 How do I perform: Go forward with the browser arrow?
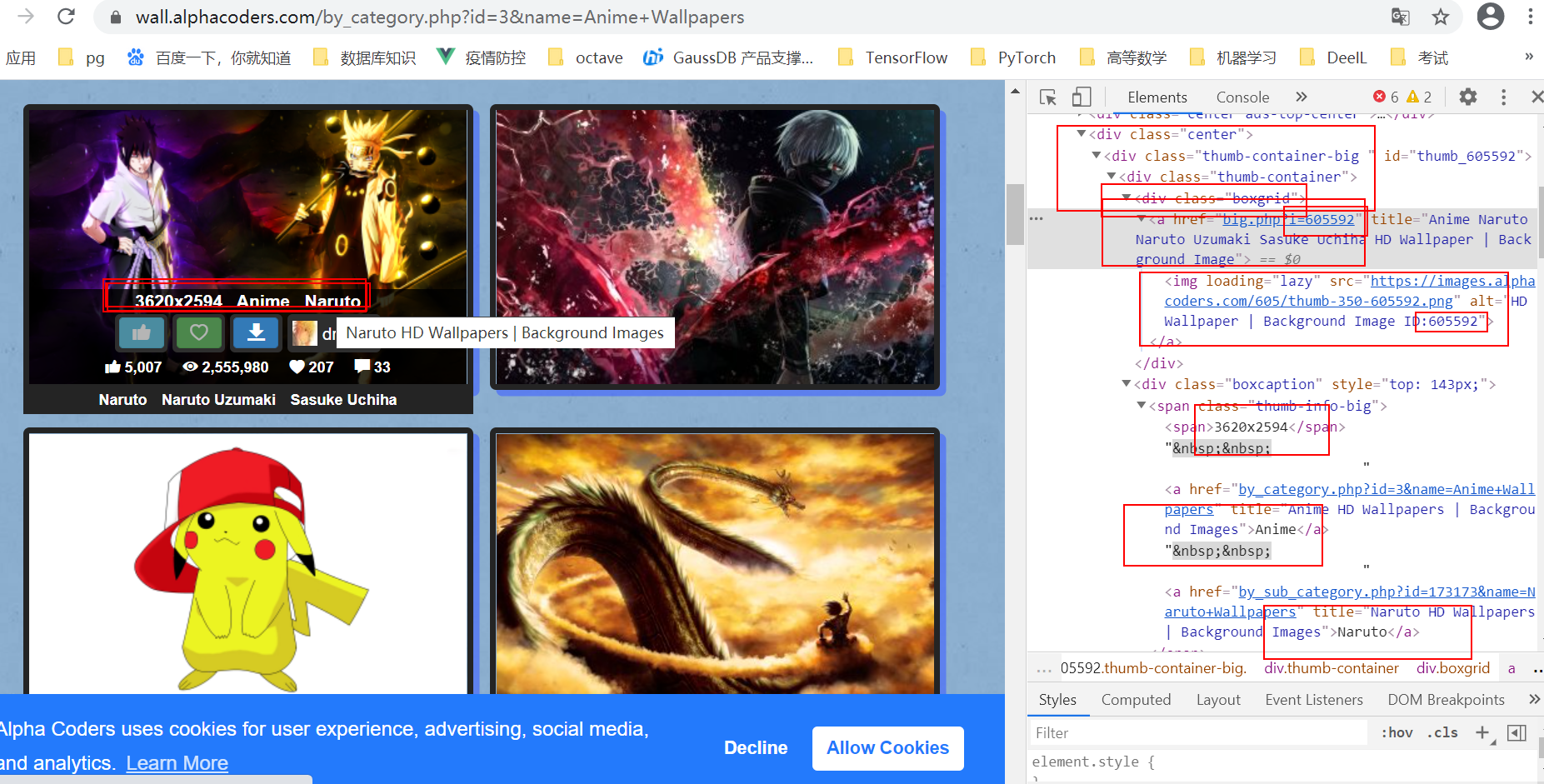click(x=26, y=17)
